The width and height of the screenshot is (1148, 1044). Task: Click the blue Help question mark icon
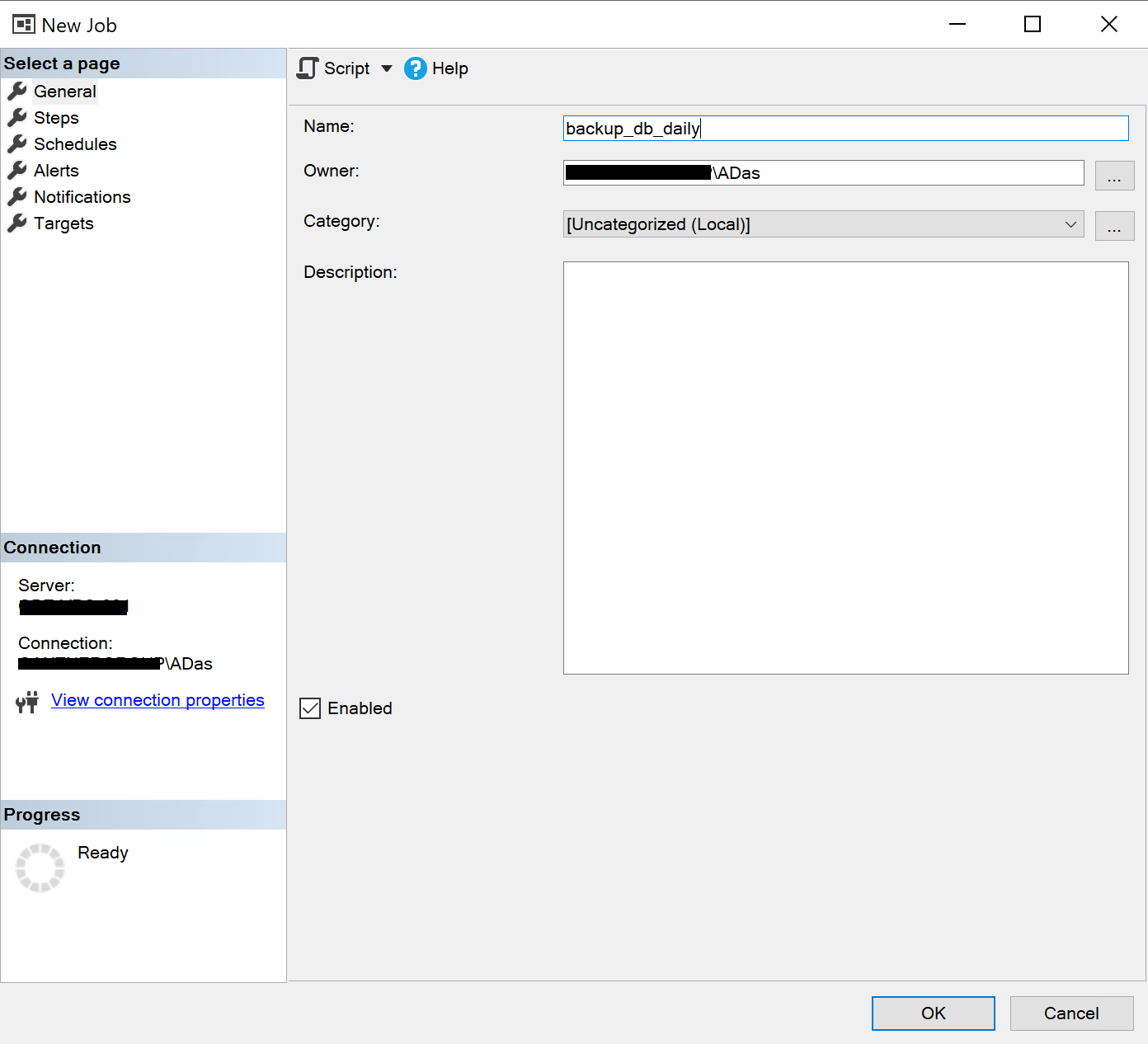click(416, 68)
